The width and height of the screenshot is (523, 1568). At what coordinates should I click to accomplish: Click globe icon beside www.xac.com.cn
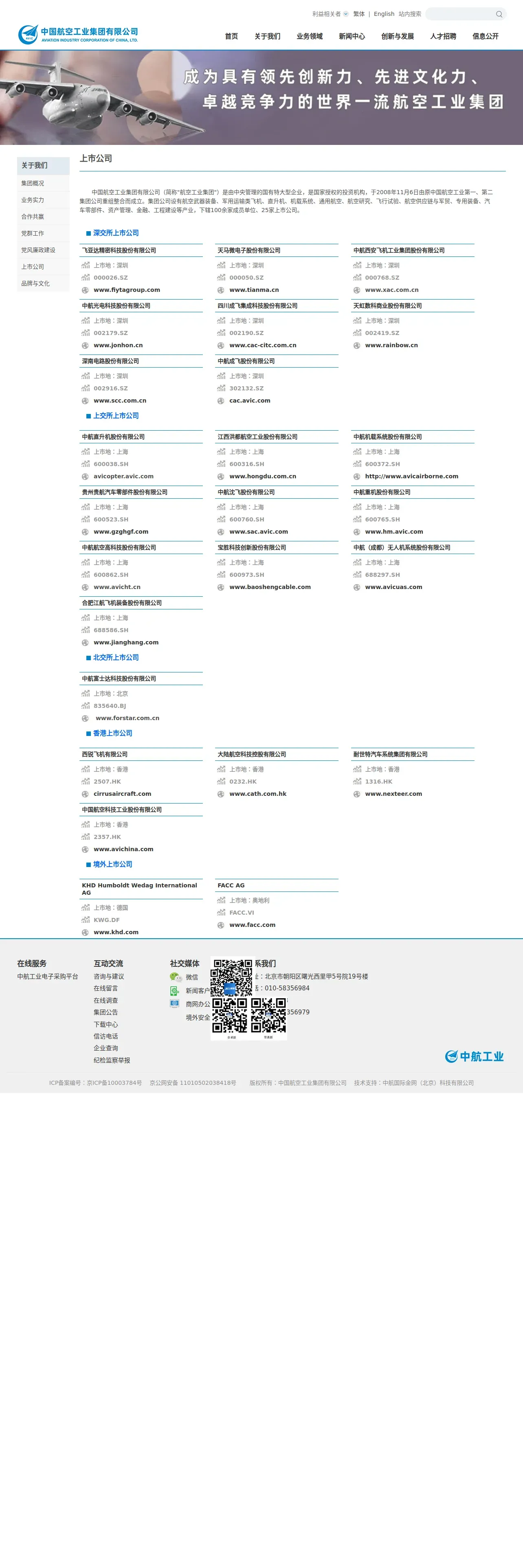coord(357,290)
